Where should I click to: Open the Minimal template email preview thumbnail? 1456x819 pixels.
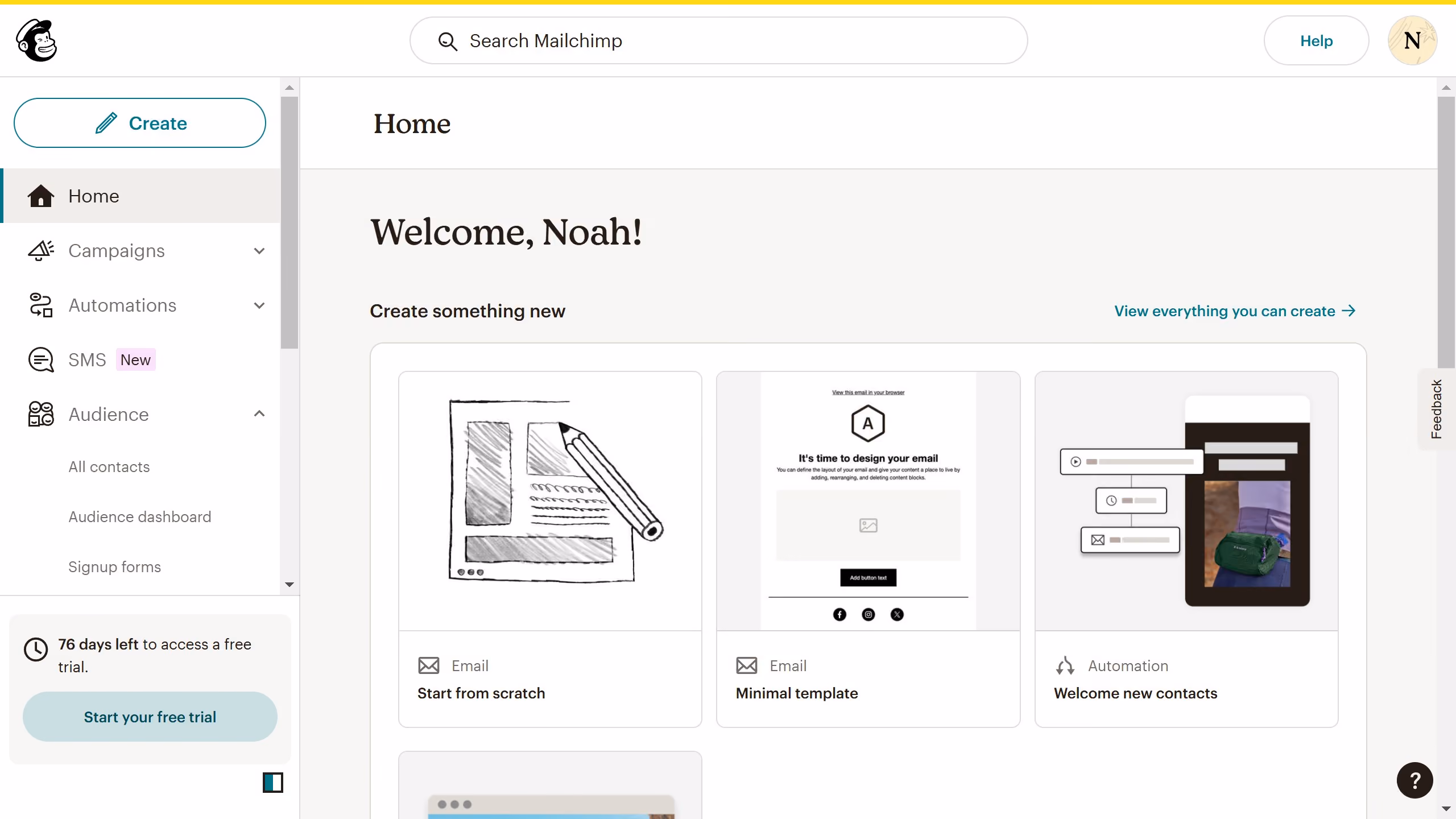[x=868, y=501]
